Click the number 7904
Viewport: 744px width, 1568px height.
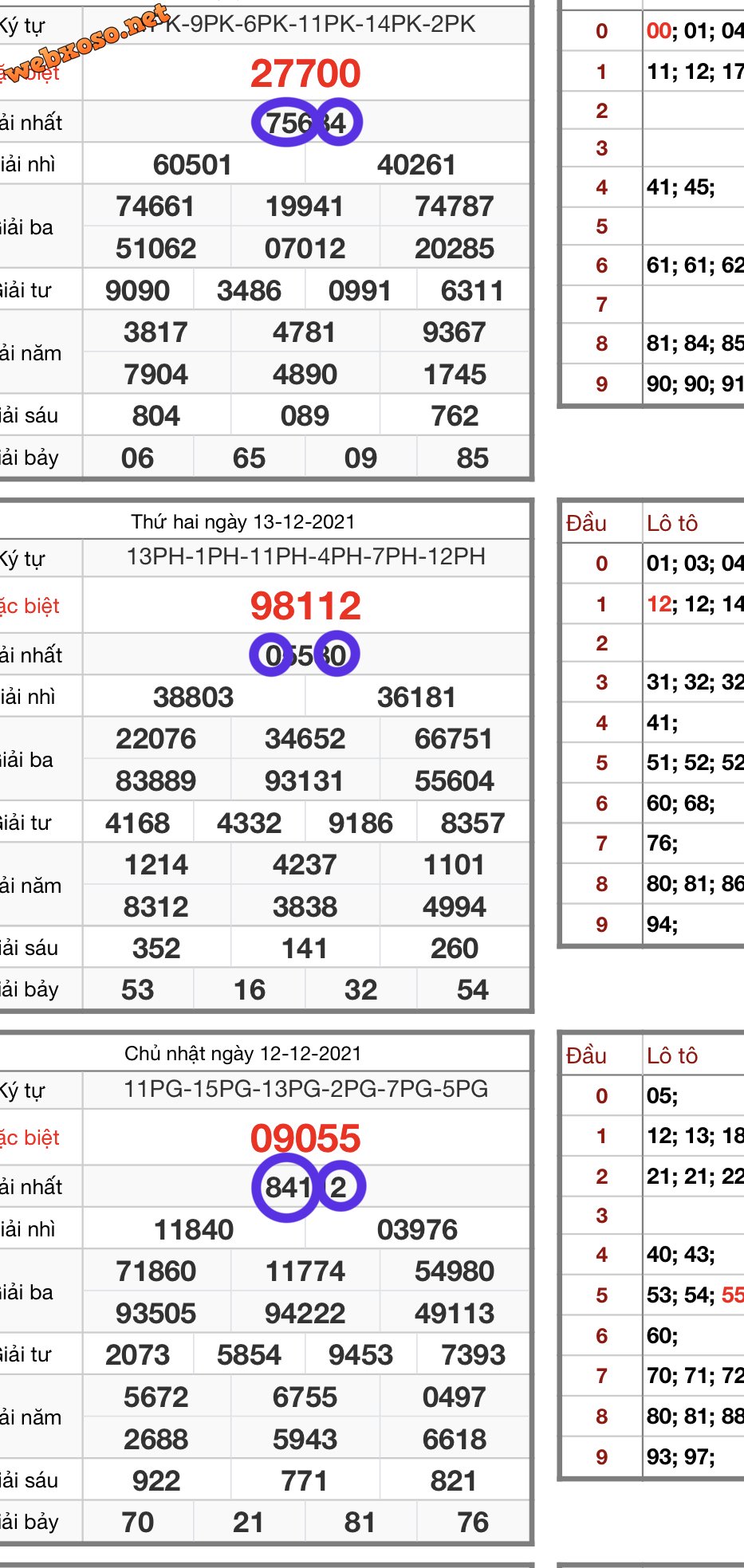point(155,375)
